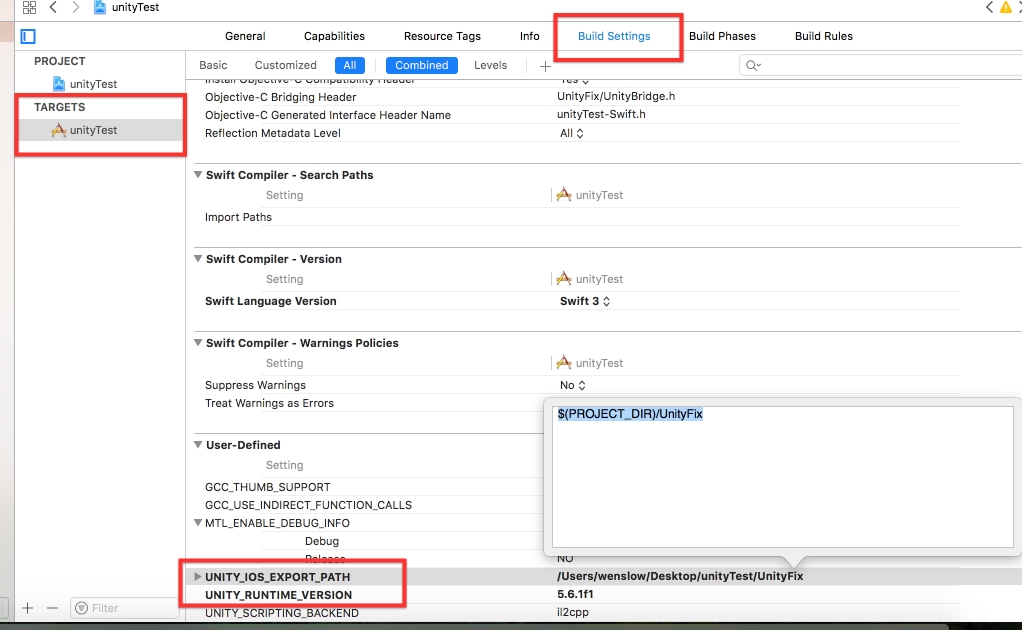This screenshot has height=630, width=1022.
Task: Select the Swift Language Version setting label
Action: [x=270, y=301]
